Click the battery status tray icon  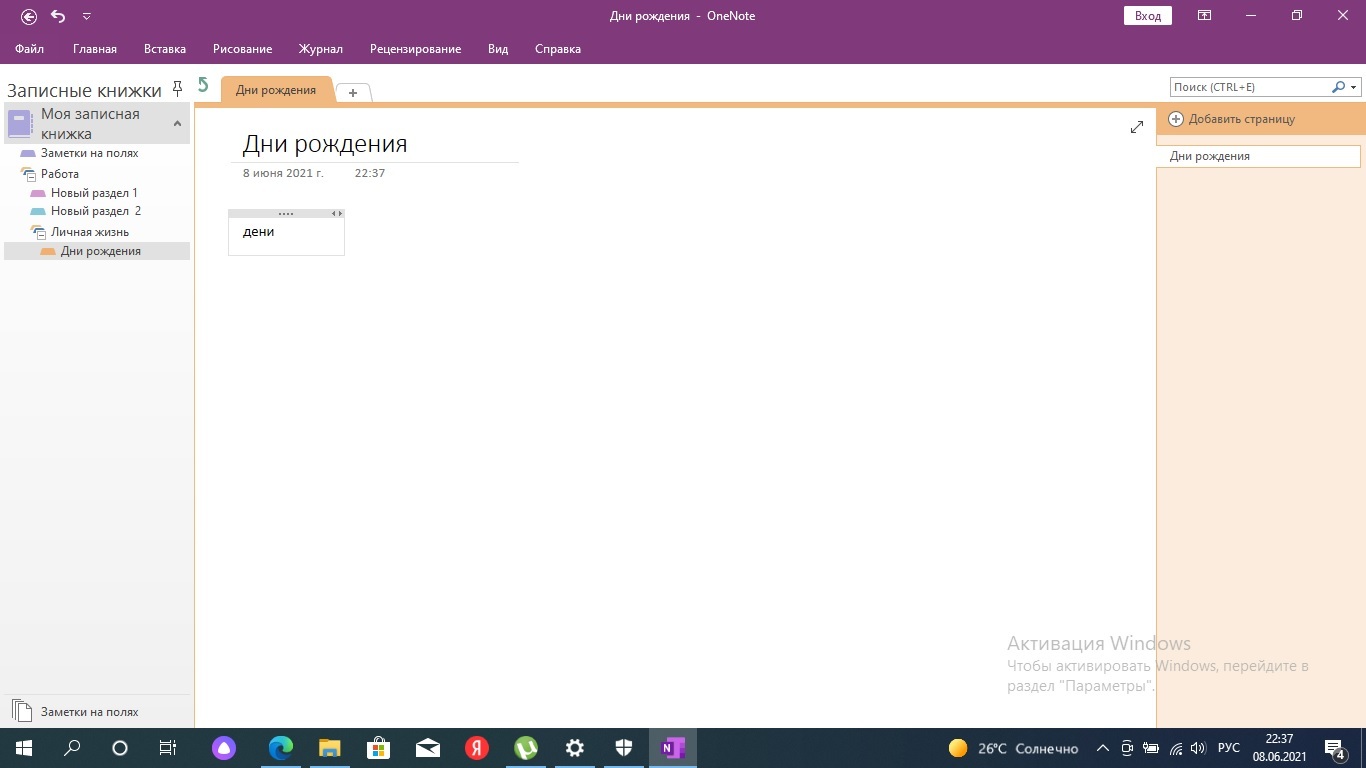click(x=1151, y=748)
